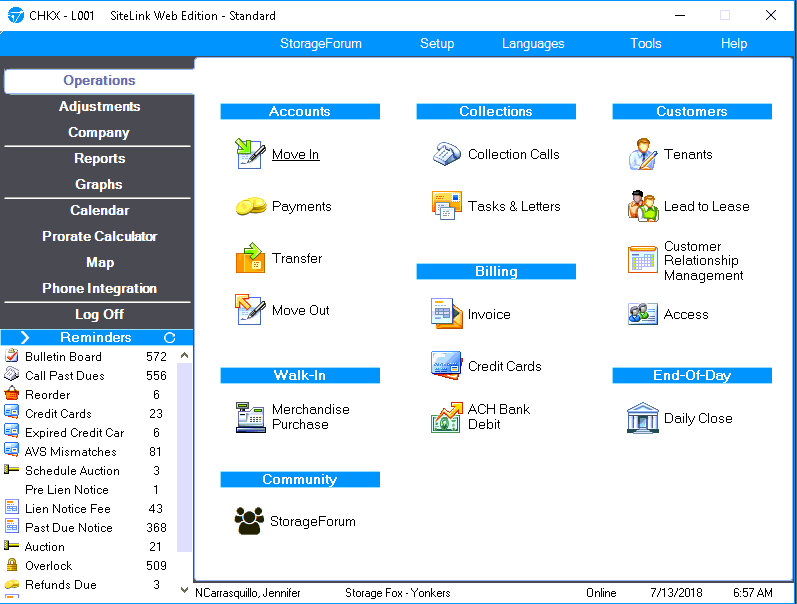Viewport: 797px width, 604px height.
Task: Open the Transfer box icon
Action: pos(250,258)
